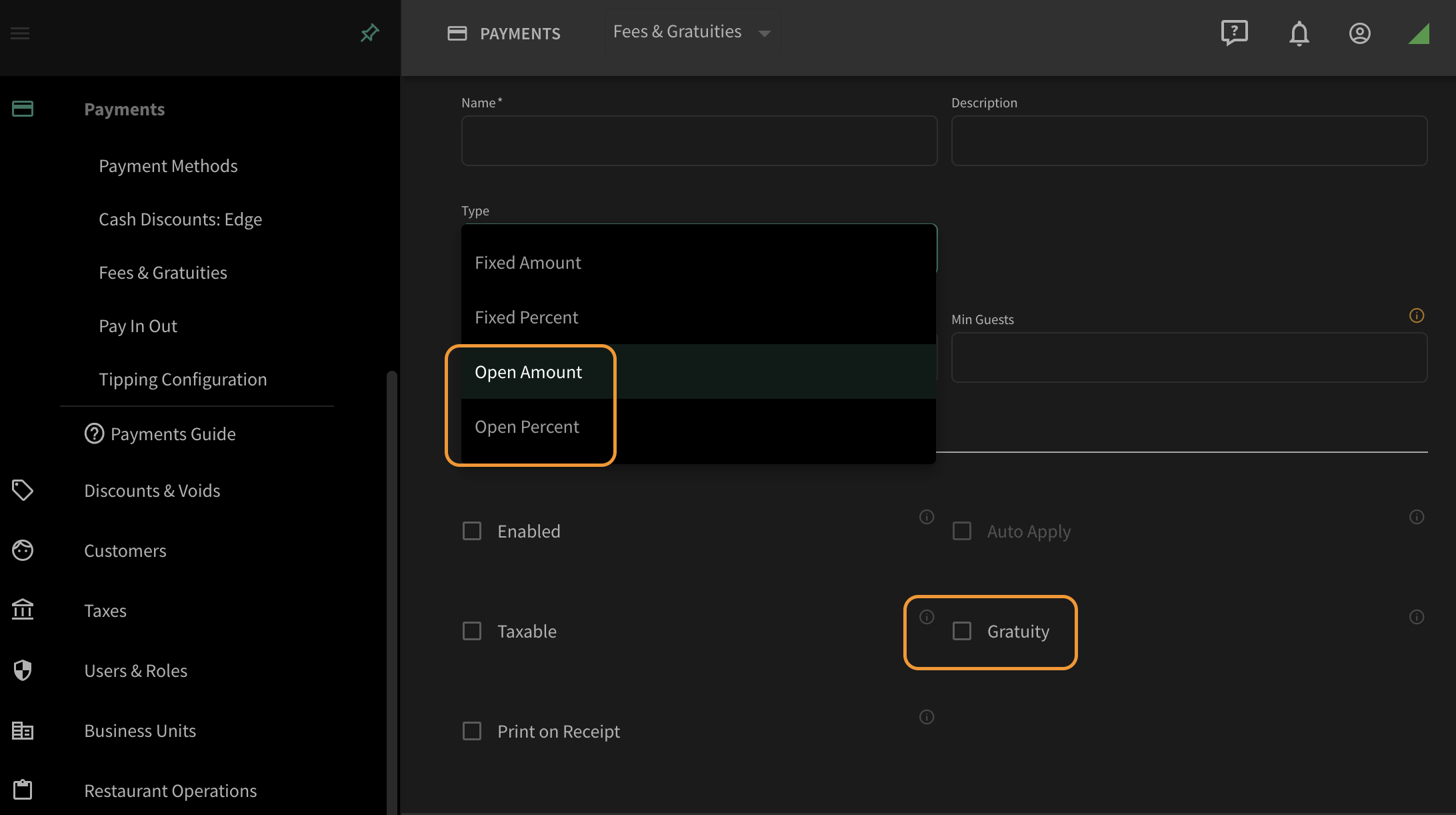Toggle the sidebar pin icon
Screen dimensions: 1456x815
(x=369, y=33)
